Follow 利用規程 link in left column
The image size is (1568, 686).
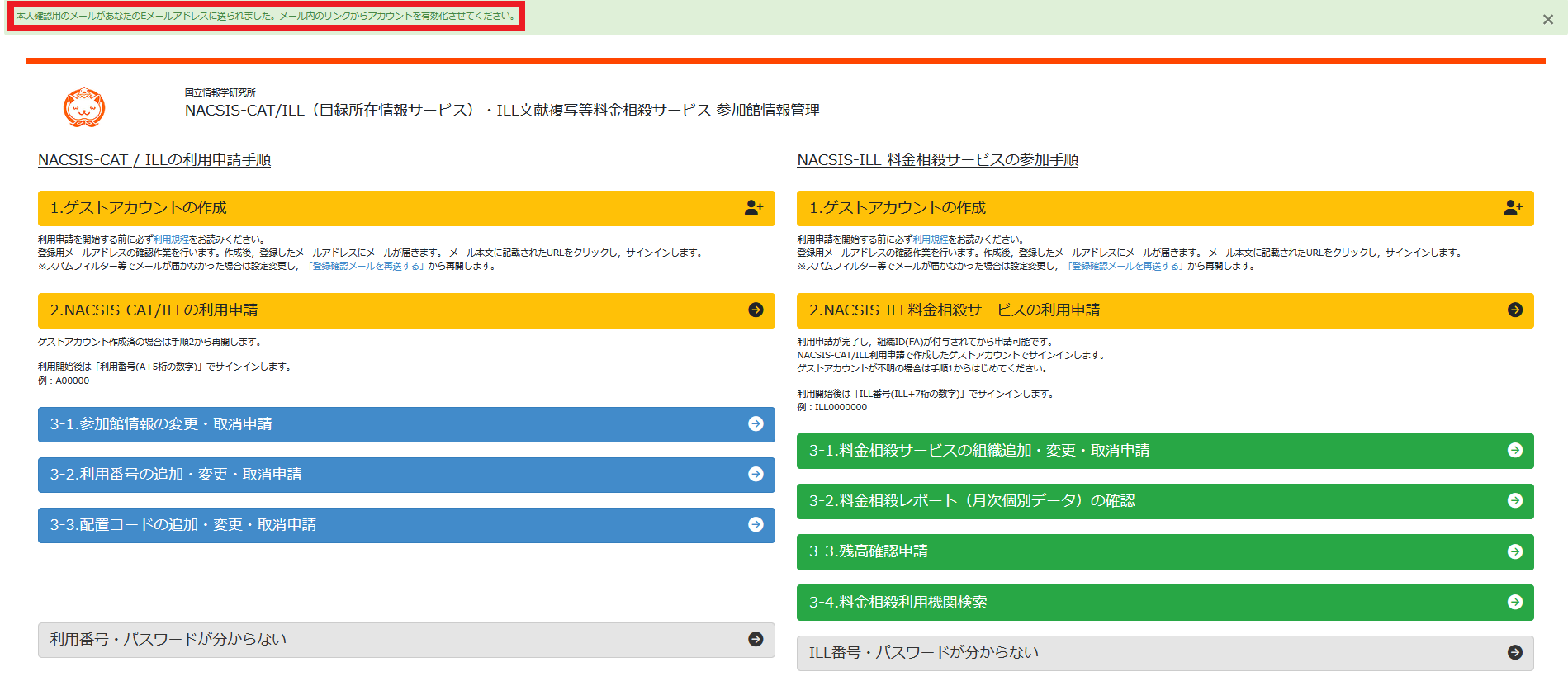[x=171, y=239]
